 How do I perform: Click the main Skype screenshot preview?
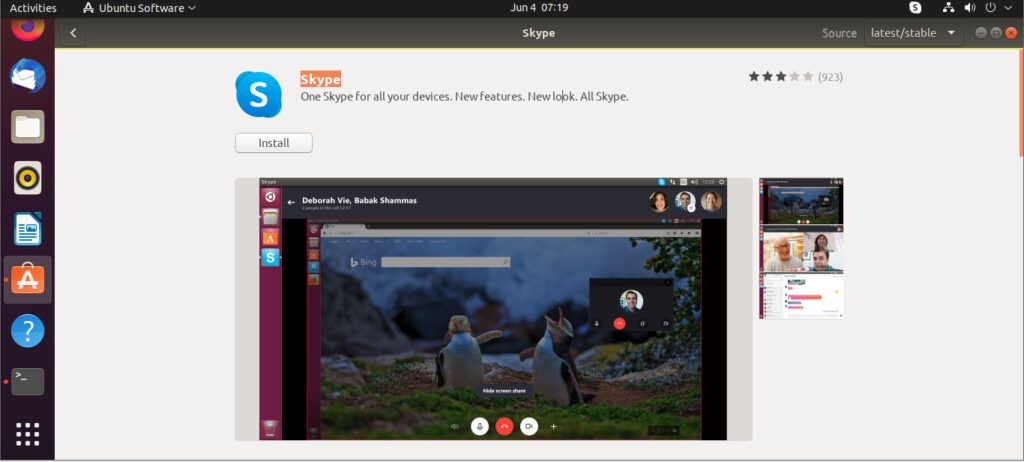pyautogui.click(x=493, y=309)
